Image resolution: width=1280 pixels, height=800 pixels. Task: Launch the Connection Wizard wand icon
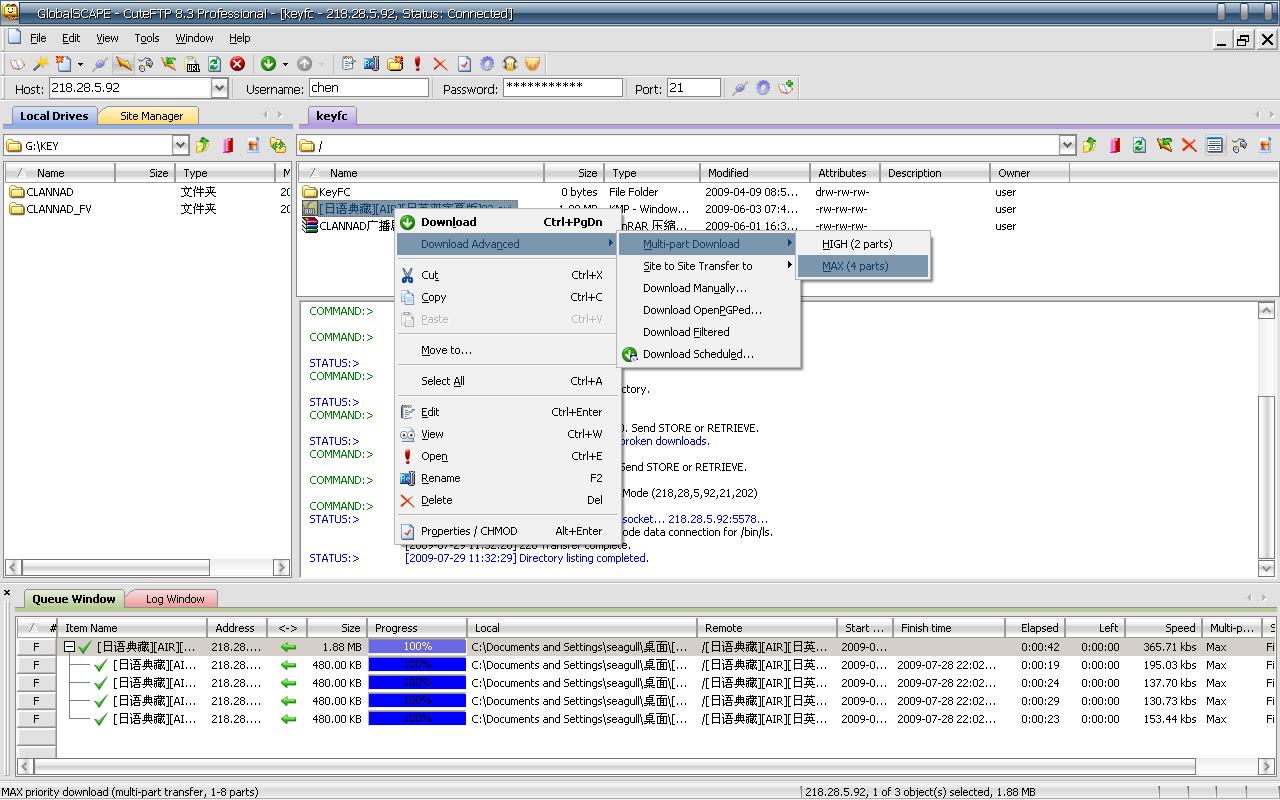[x=41, y=64]
